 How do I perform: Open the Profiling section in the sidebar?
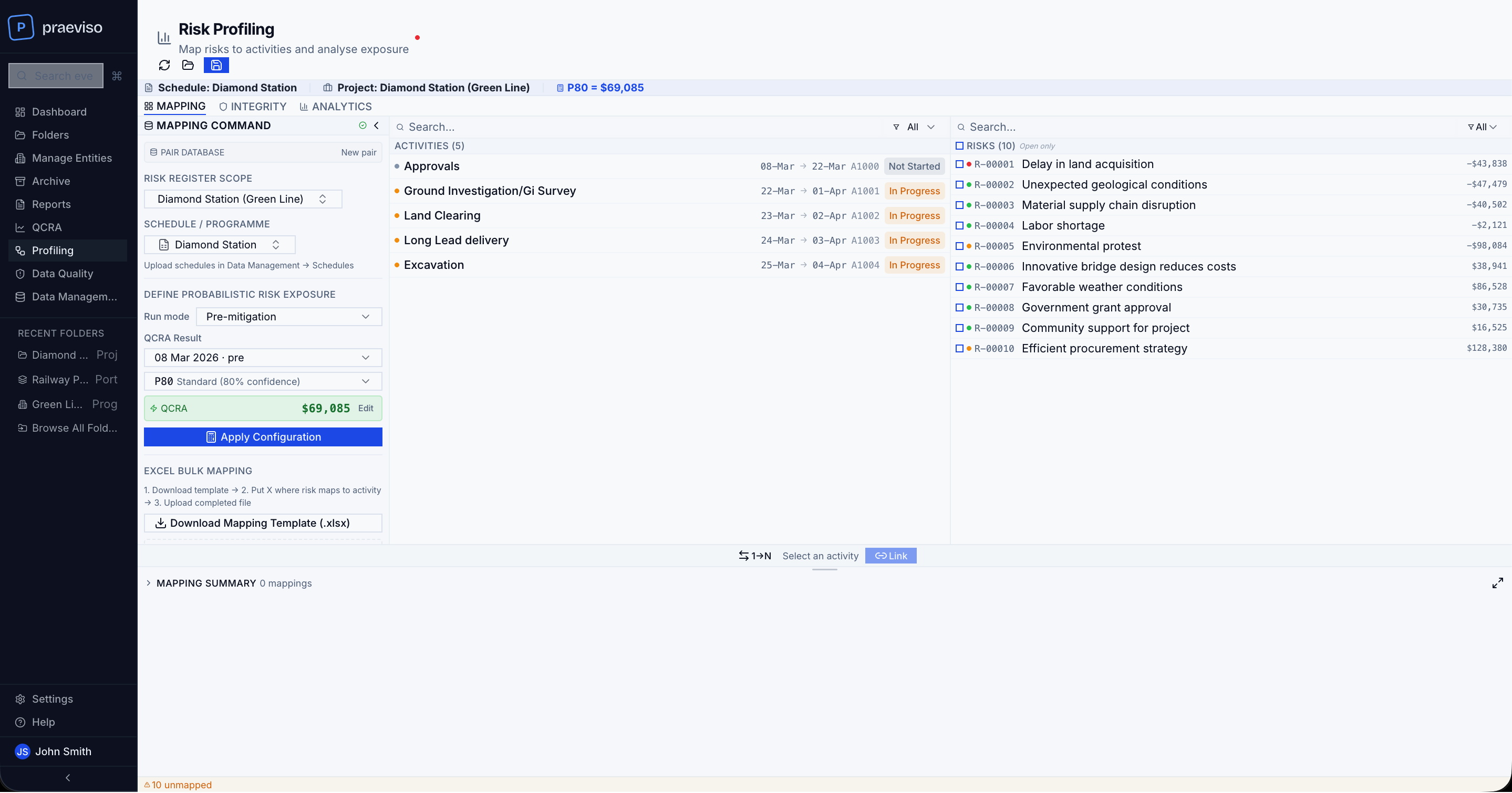[51, 250]
